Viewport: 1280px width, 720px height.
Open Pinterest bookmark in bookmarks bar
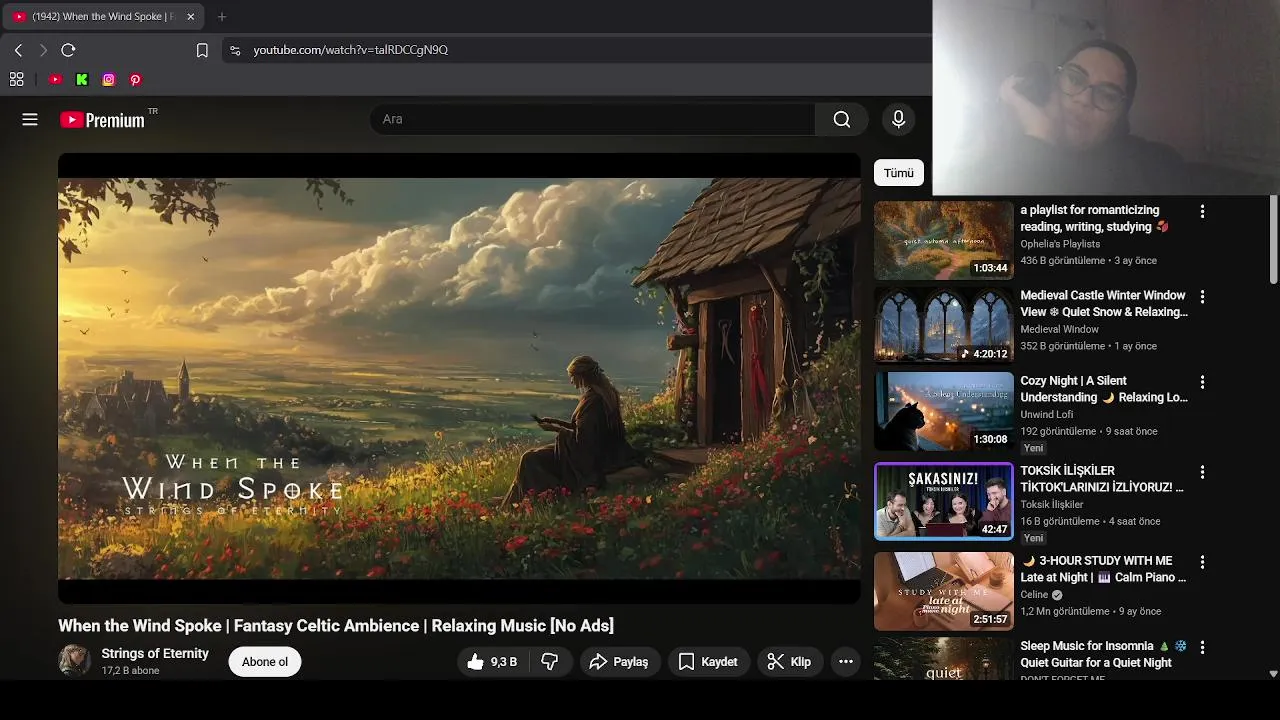[136, 79]
